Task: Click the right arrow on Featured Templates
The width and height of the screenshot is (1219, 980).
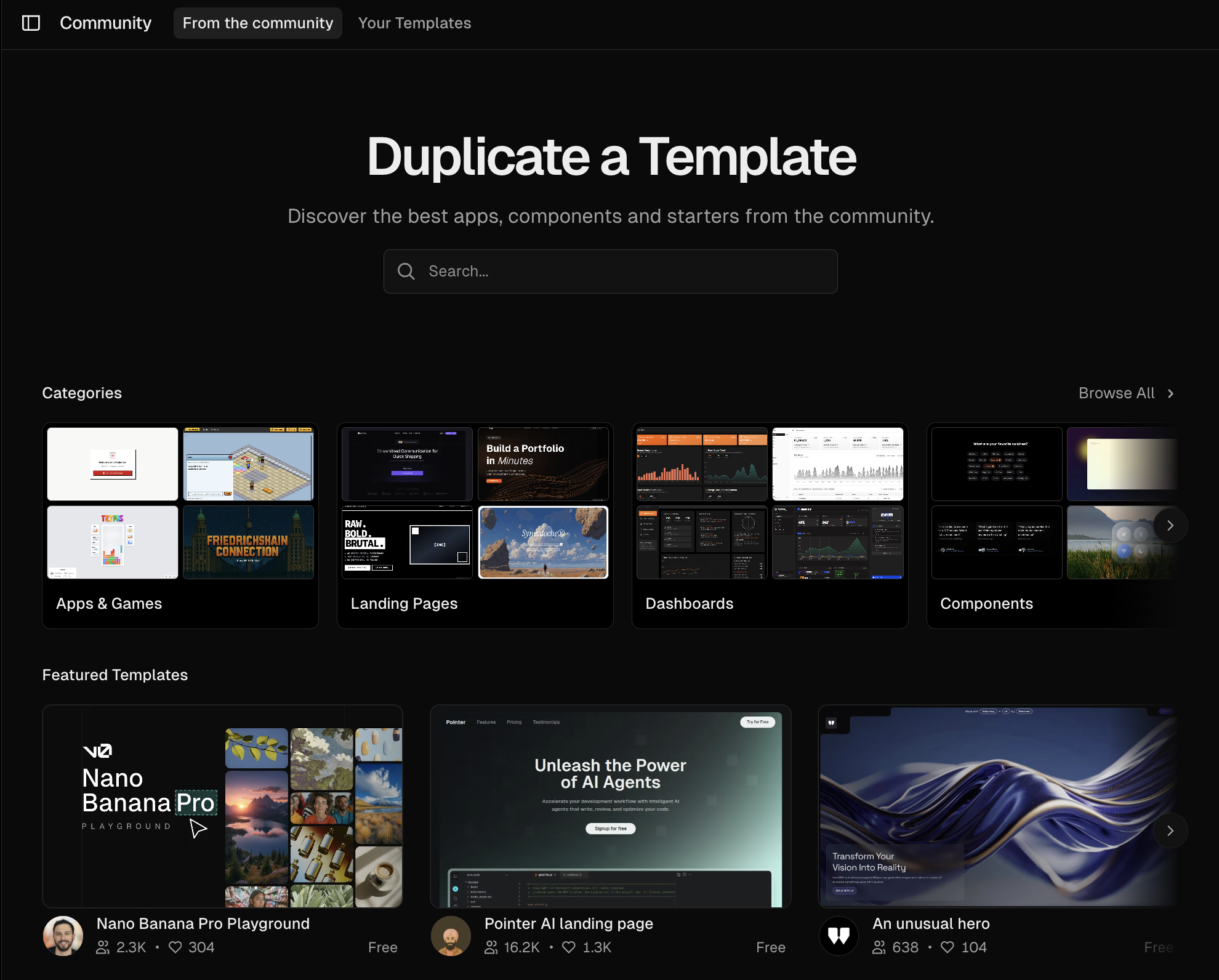Action: [x=1170, y=830]
